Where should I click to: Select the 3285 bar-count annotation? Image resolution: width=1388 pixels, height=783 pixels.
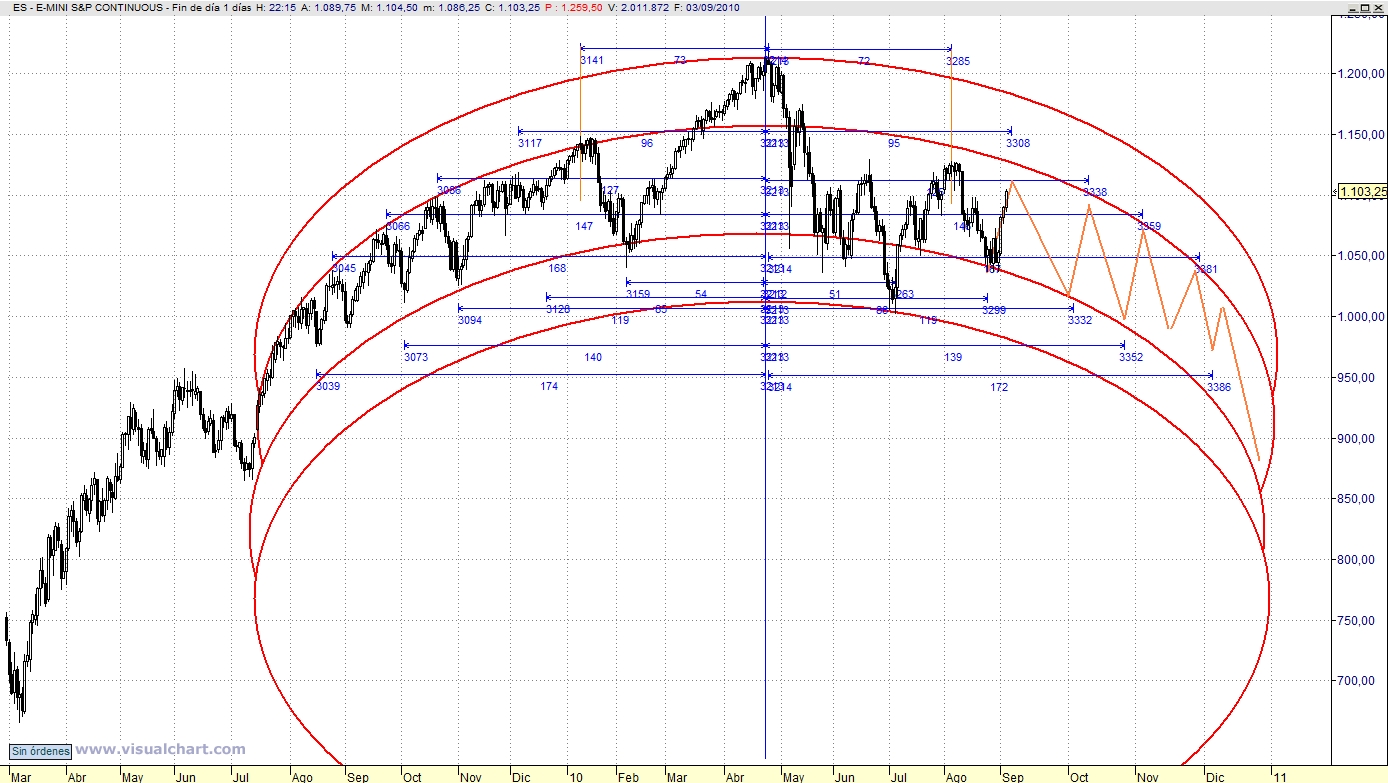point(958,61)
